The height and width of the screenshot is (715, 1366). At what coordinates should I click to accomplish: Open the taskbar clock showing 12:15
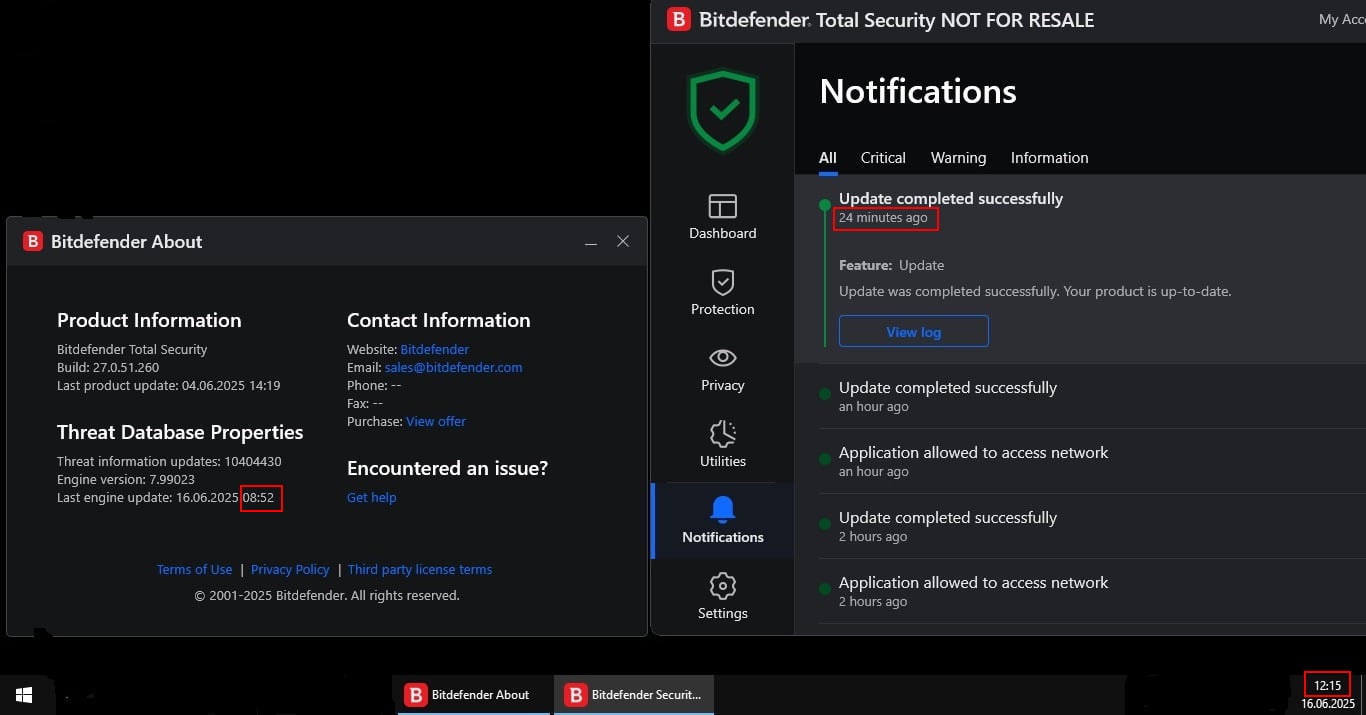pos(1327,685)
